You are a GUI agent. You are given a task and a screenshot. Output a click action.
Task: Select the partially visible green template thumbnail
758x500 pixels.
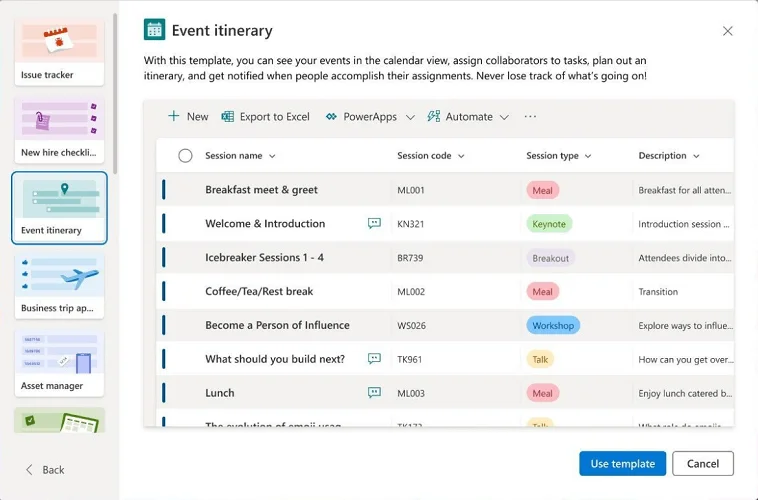59,420
